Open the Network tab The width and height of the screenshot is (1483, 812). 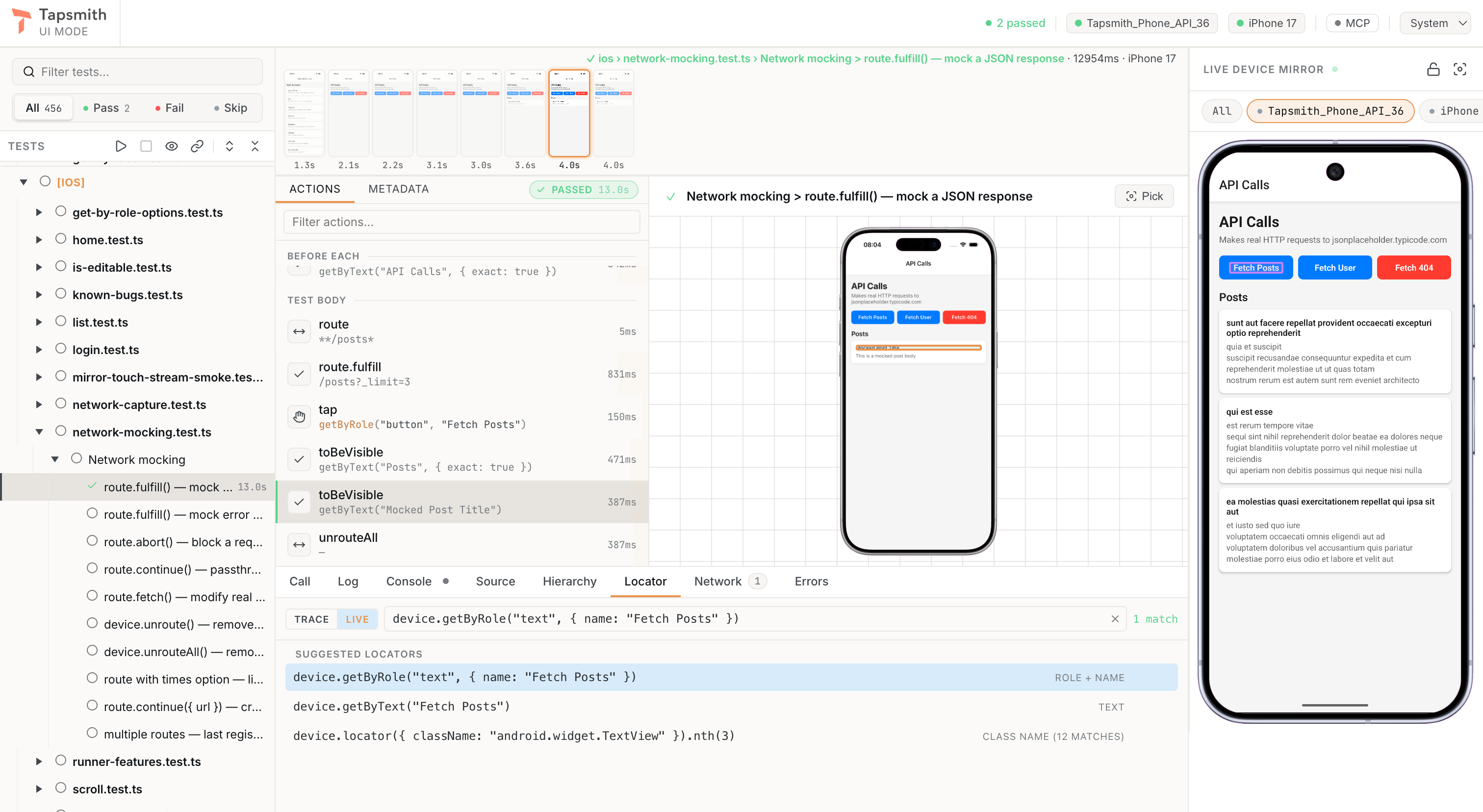pyautogui.click(x=730, y=581)
